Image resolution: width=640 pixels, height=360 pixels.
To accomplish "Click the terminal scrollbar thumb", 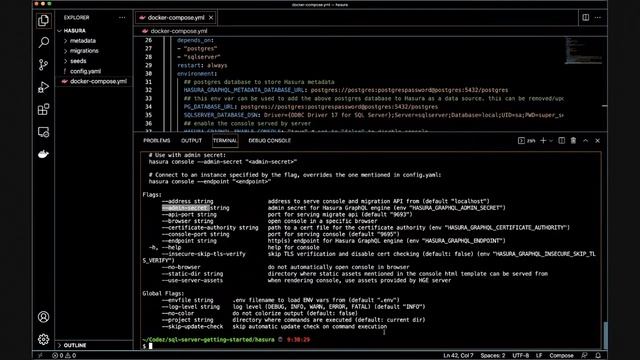I will [605, 335].
